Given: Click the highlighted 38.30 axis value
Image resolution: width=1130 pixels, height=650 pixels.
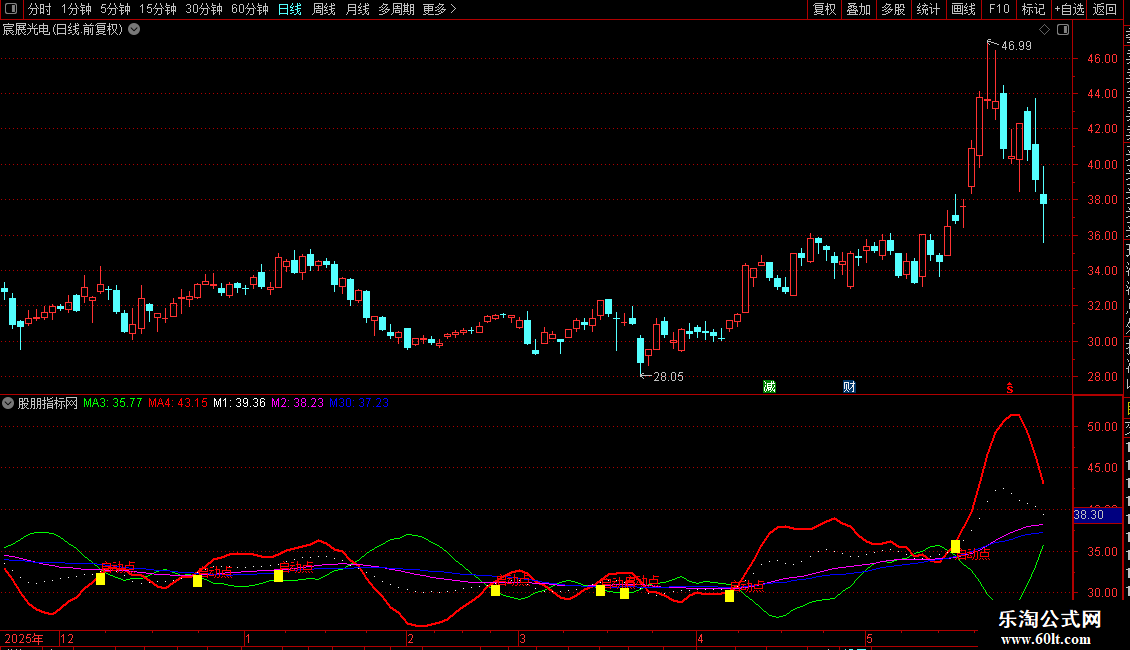Looking at the screenshot, I should coord(1098,515).
